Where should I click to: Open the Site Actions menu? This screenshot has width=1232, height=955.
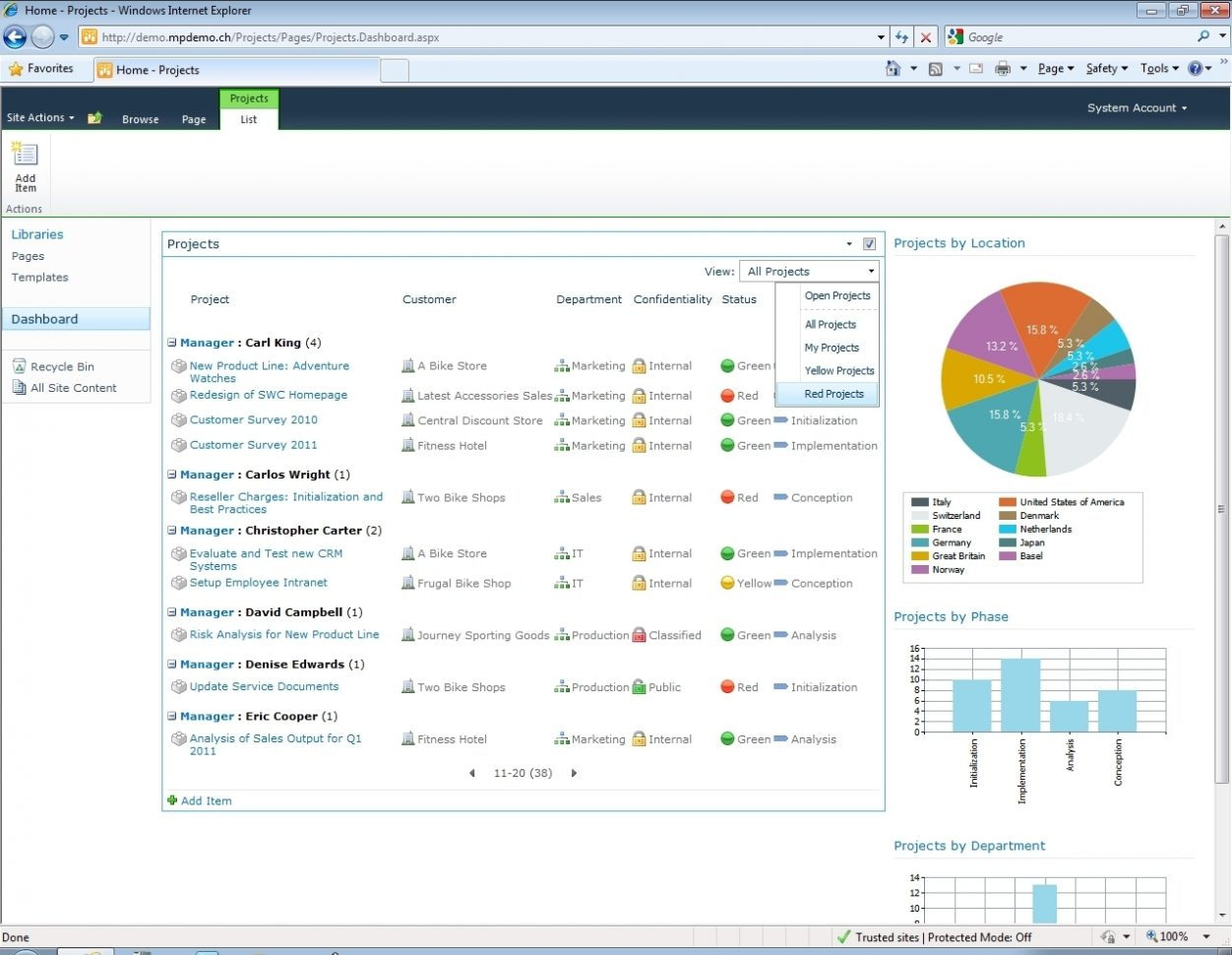[x=37, y=117]
